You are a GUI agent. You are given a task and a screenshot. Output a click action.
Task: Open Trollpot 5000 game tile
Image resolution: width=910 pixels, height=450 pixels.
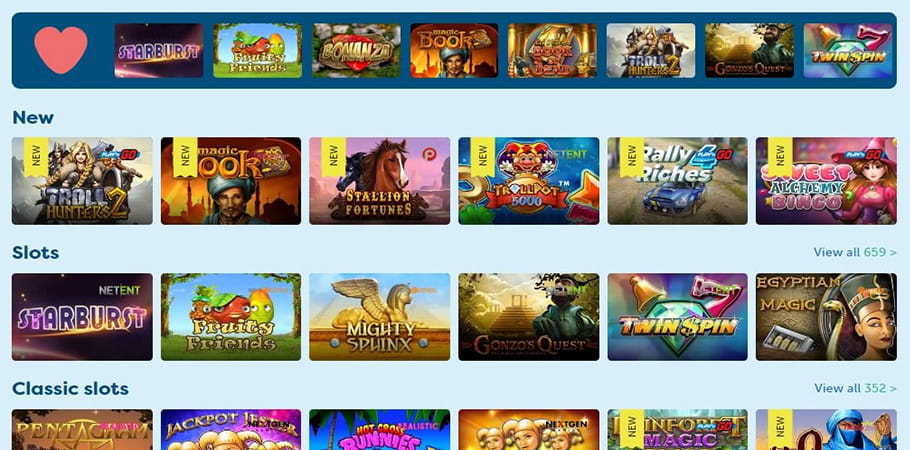pyautogui.click(x=529, y=181)
